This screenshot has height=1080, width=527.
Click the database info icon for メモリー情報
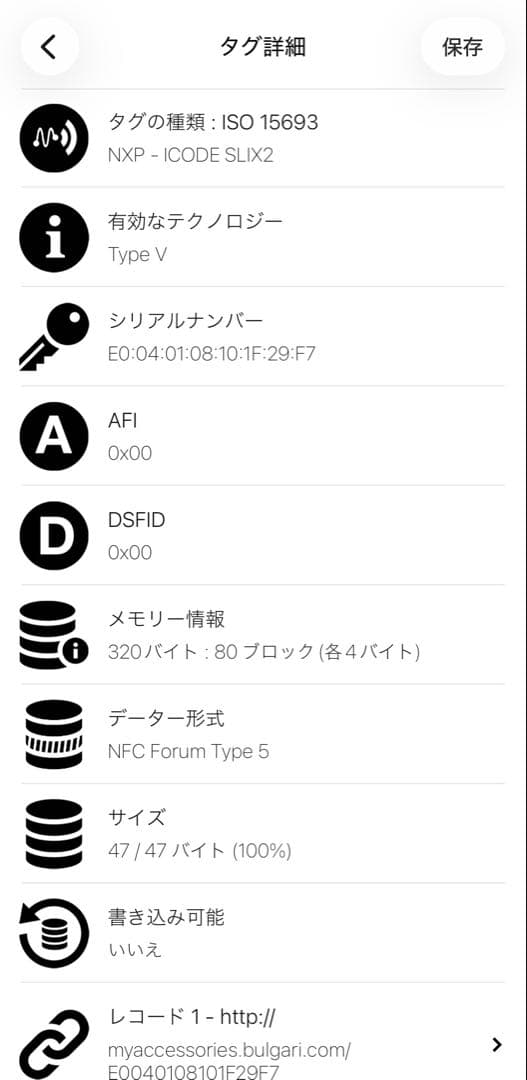coord(54,635)
